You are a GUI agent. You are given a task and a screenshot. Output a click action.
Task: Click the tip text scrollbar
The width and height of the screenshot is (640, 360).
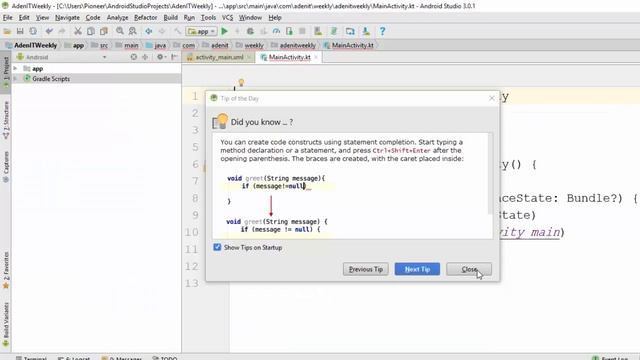pos(490,173)
